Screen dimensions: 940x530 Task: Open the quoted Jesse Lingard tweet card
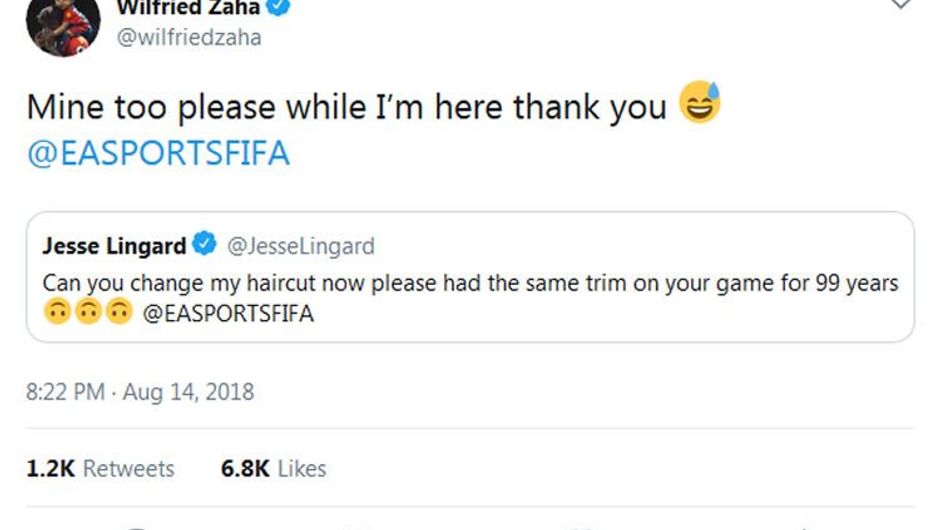[470, 277]
